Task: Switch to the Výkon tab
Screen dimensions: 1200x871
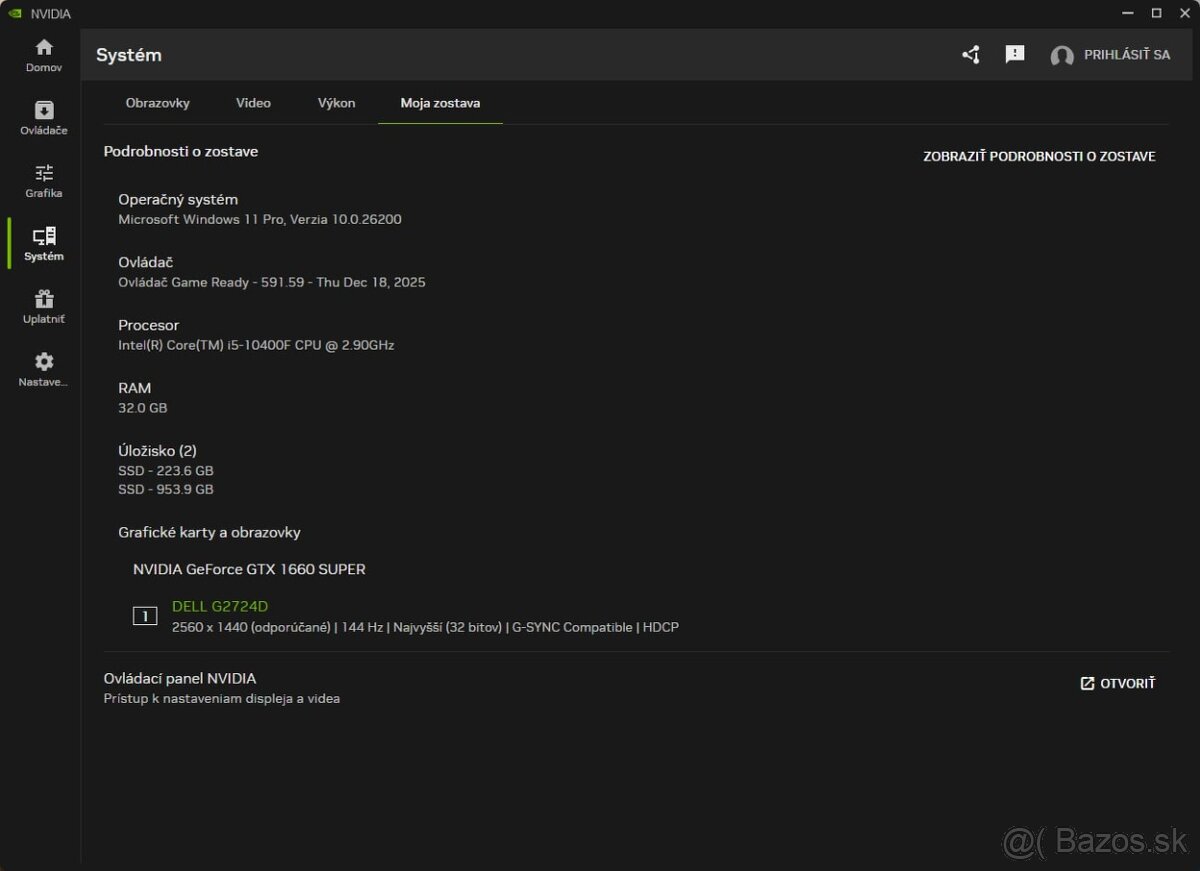Action: click(x=336, y=103)
